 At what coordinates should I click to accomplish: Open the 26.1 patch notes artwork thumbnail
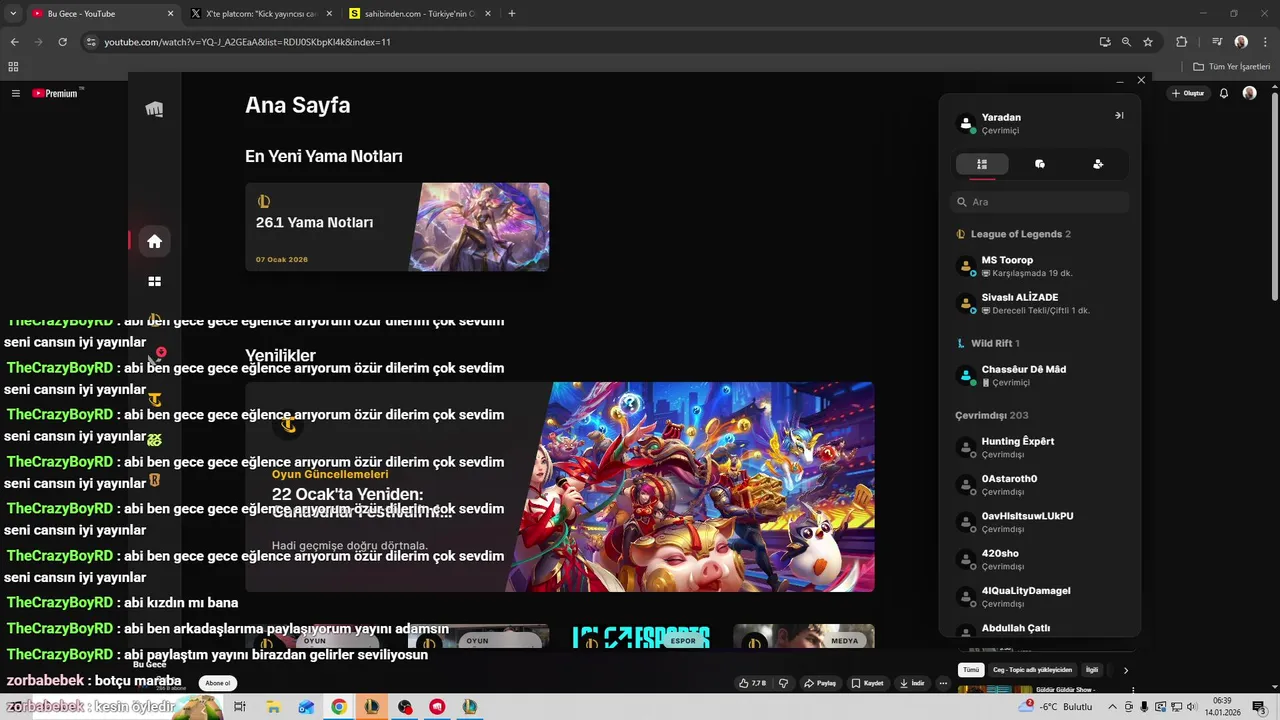coord(479,227)
